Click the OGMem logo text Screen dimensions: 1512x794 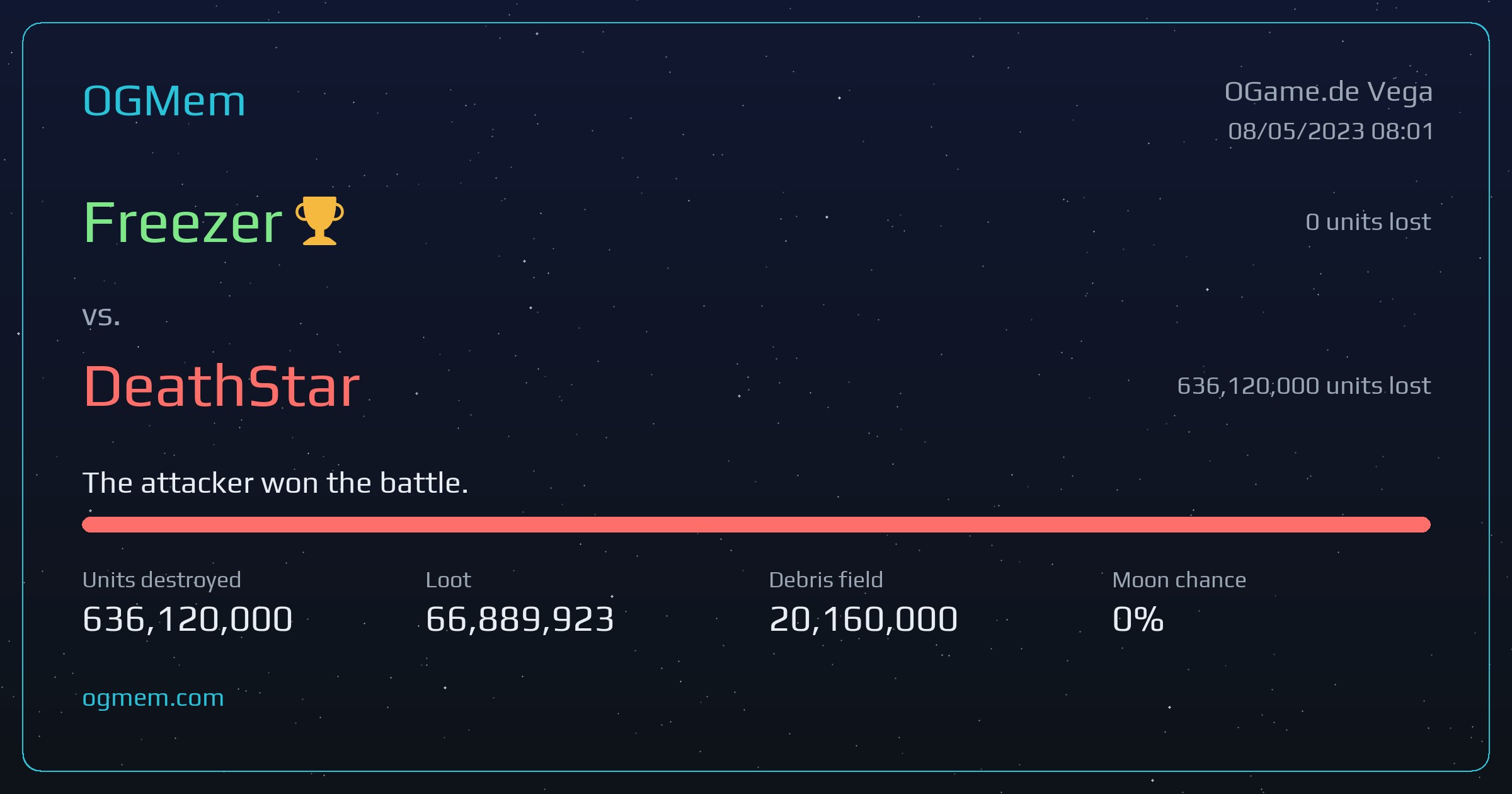(164, 101)
